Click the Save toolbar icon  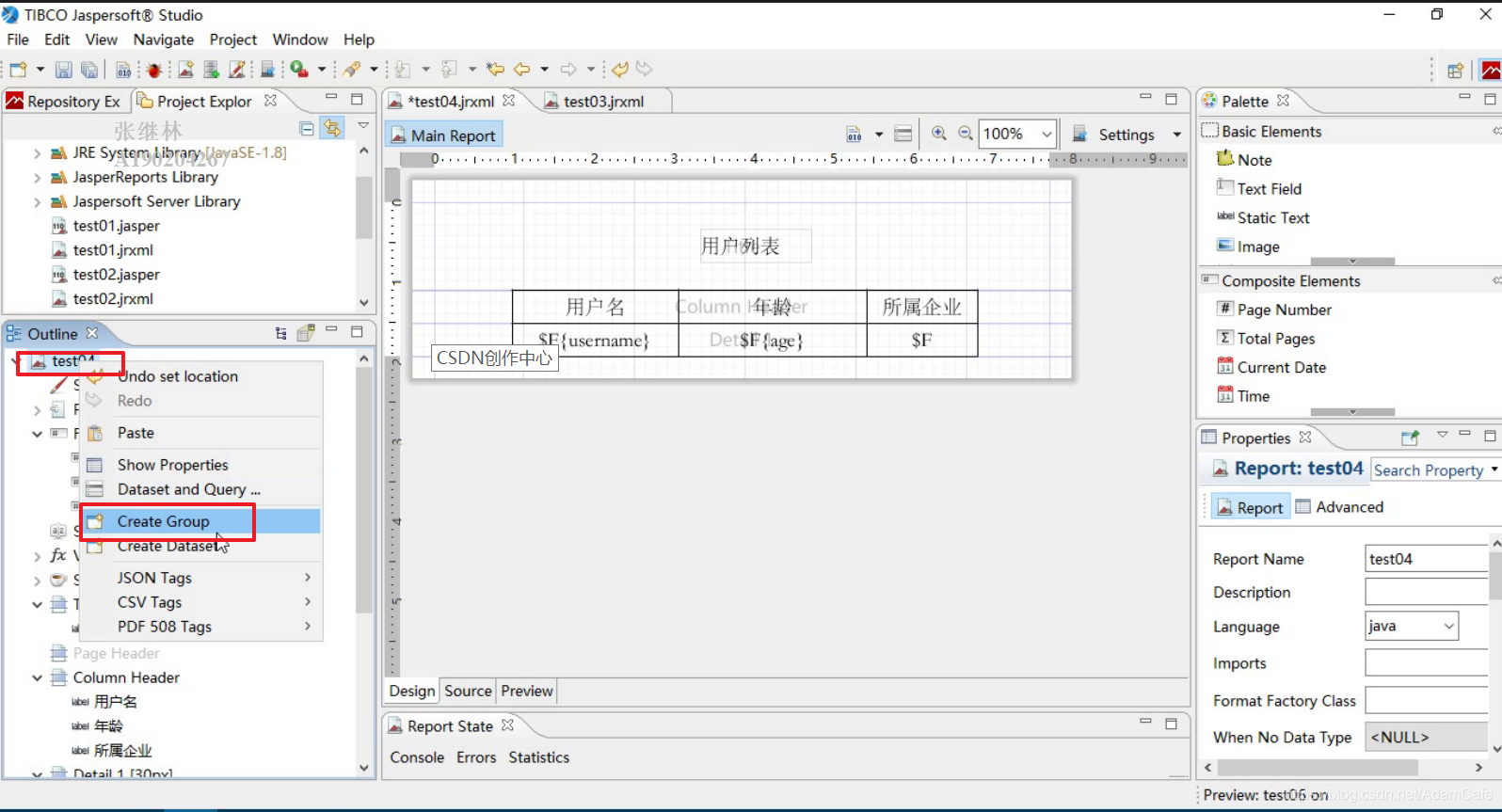click(63, 70)
